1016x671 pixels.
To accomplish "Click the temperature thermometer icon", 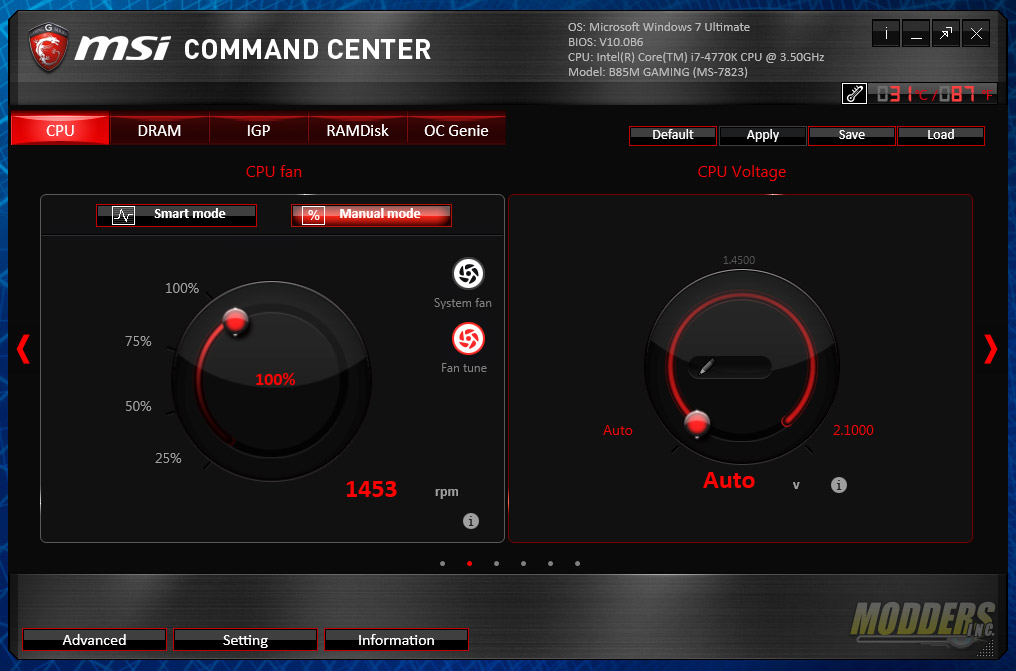I will tap(854, 94).
